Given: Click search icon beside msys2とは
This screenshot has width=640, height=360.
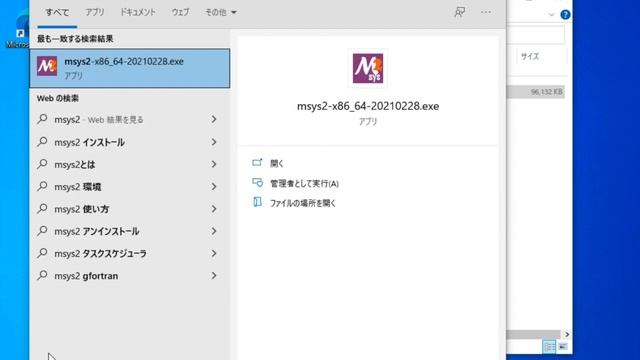Looking at the screenshot, I should pyautogui.click(x=42, y=164).
